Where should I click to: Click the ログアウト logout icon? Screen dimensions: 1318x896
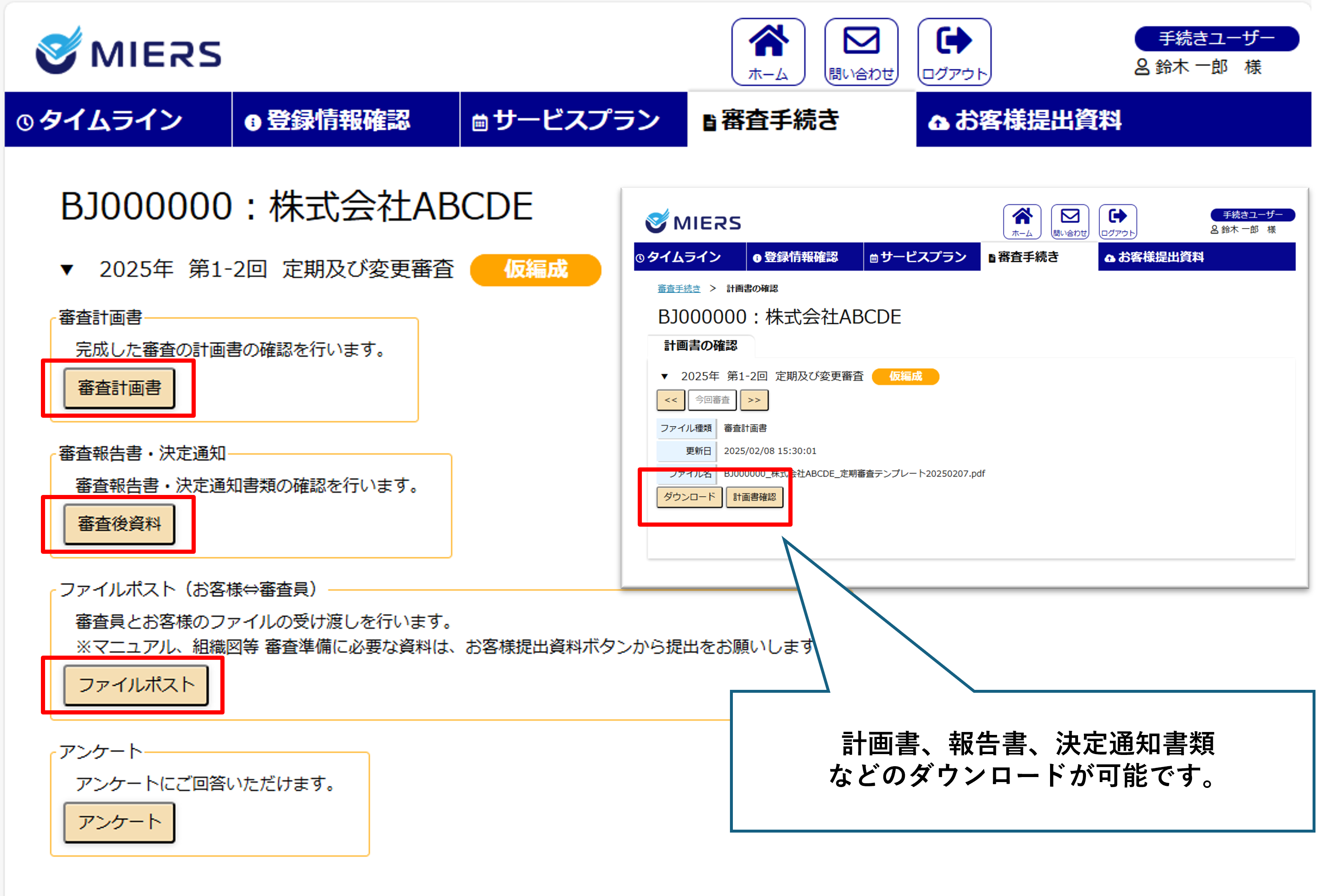[x=954, y=52]
